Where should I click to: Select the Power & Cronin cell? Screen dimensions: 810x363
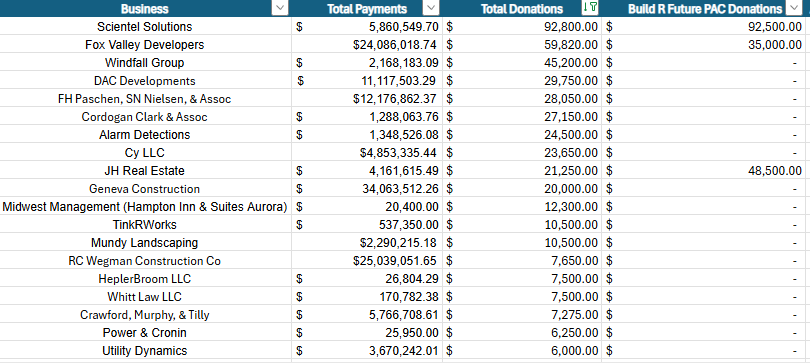pos(145,333)
